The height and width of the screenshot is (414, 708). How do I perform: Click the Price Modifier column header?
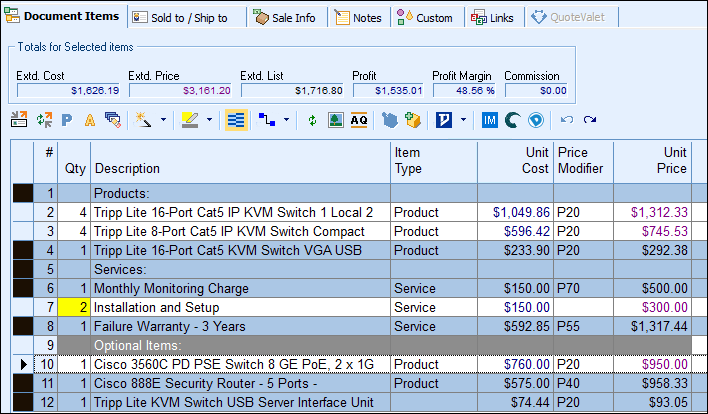[x=583, y=161]
